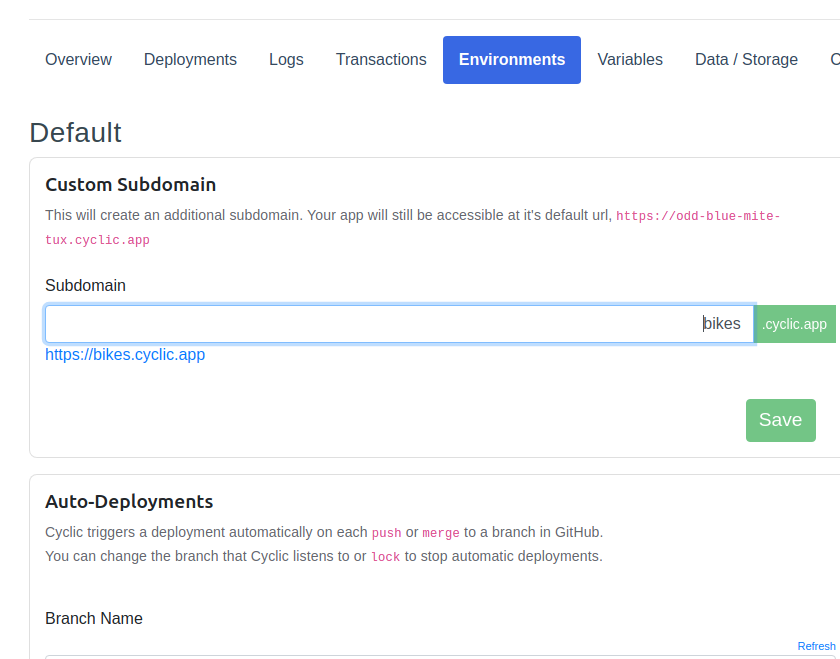Select the lock keyword in the description
Screen dimensions: 840x659
[x=384, y=556]
